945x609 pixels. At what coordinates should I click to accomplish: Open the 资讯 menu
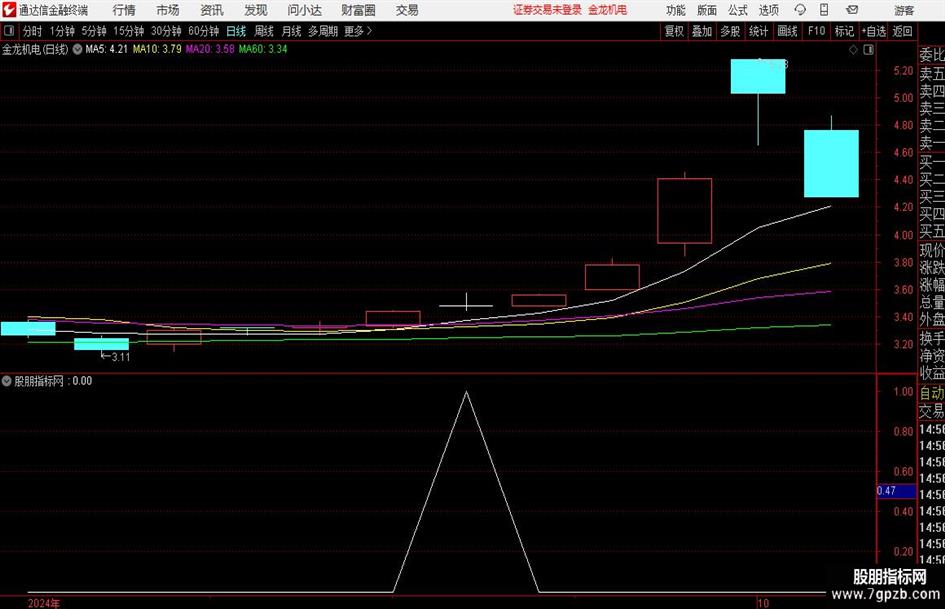pos(212,10)
